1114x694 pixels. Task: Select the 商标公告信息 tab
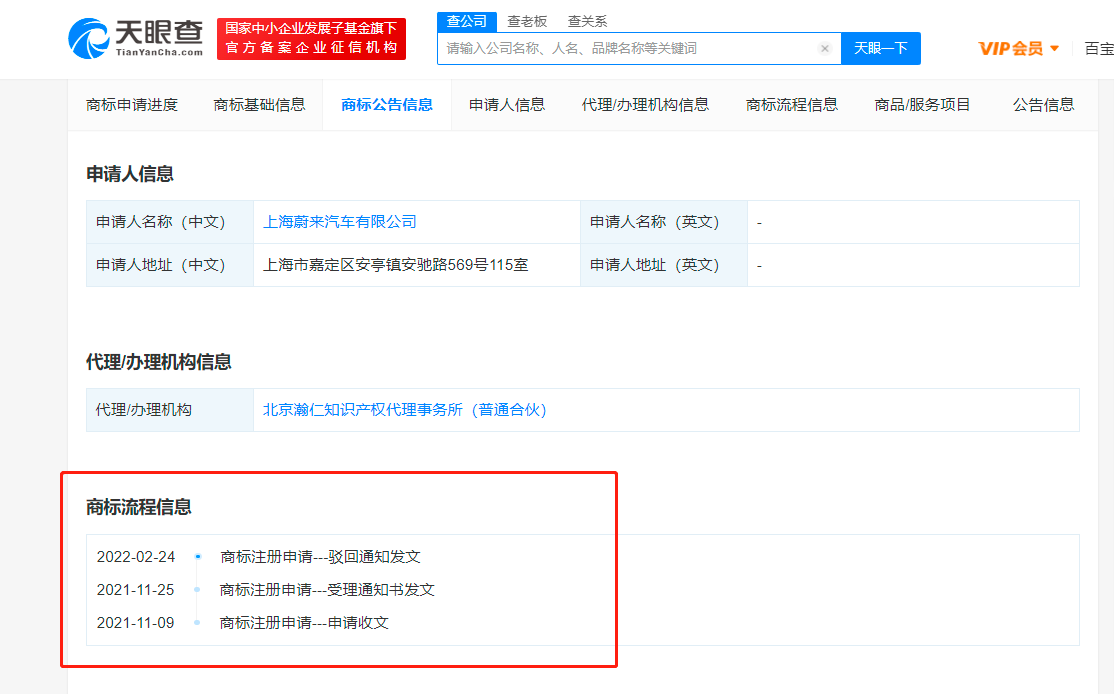tap(387, 105)
